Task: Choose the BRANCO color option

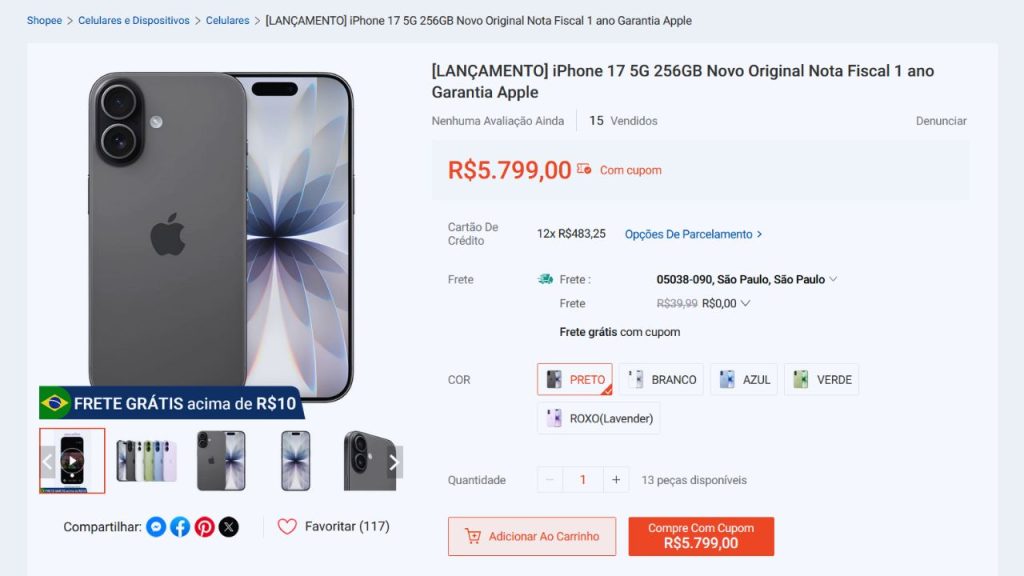Action: (661, 380)
